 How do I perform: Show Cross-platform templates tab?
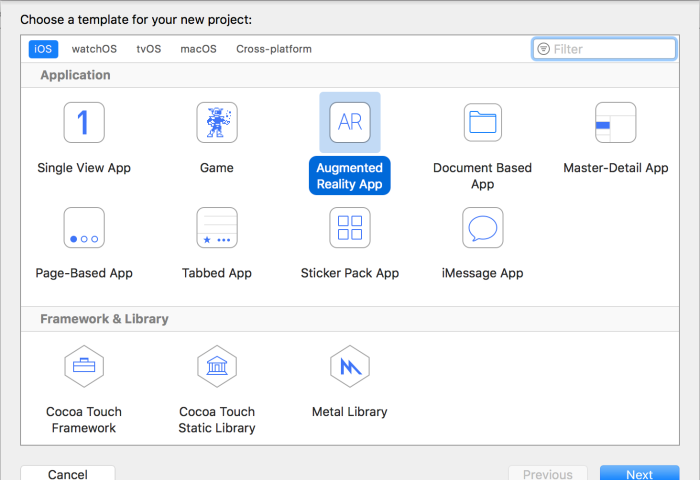point(274,49)
